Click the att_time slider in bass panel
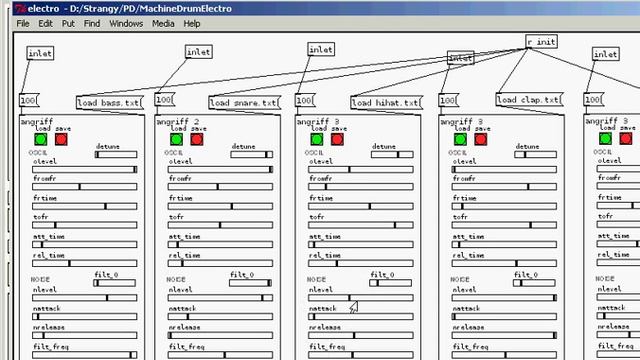This screenshot has height=360, width=640. pos(85,244)
